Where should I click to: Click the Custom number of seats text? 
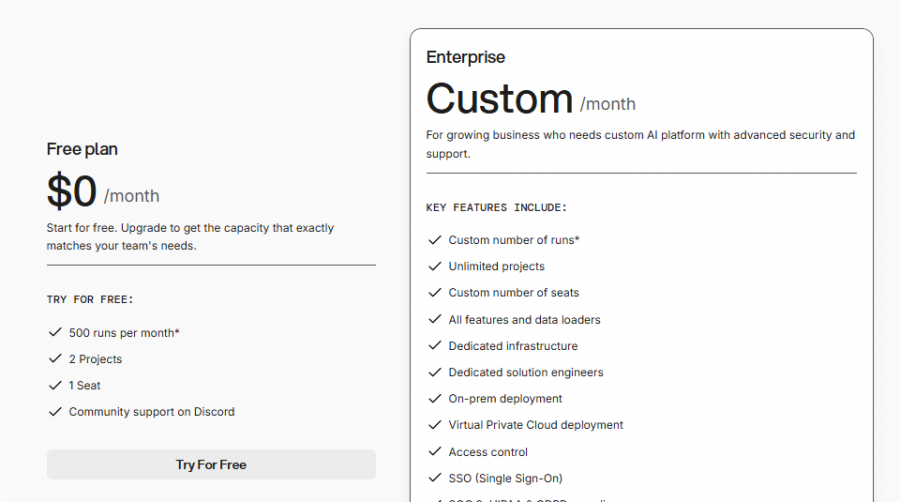click(513, 293)
